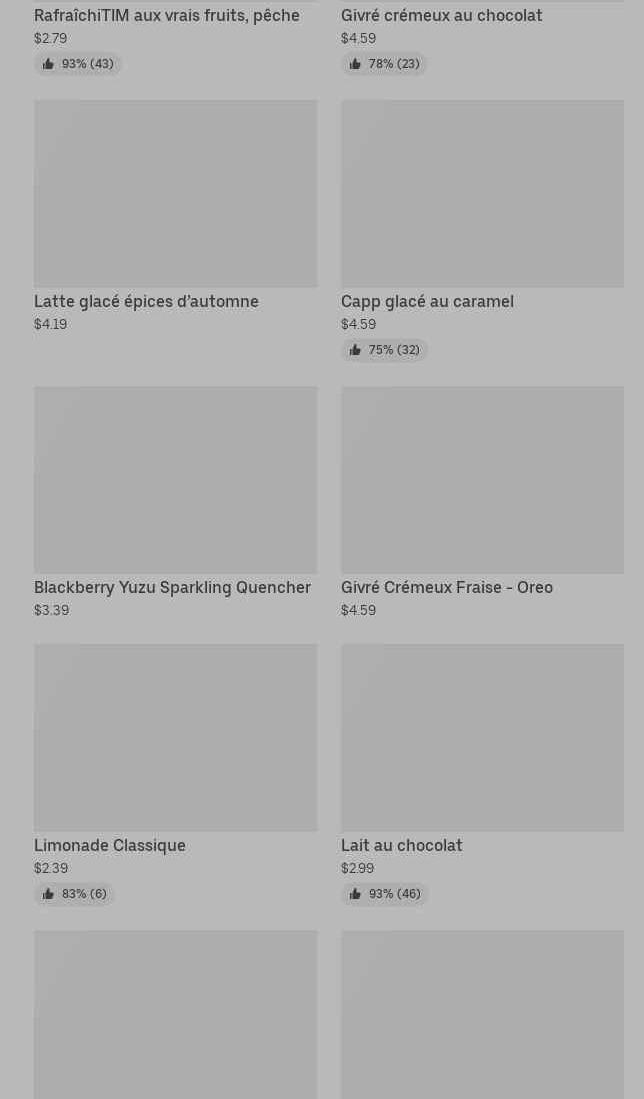Click the 93% (43) rating badge
This screenshot has width=644, height=1099.
(78, 64)
